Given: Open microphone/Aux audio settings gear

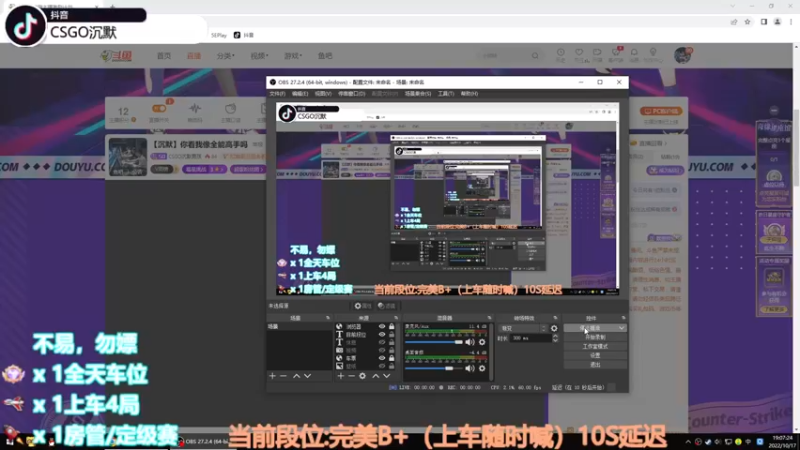Looking at the screenshot, I should (482, 342).
